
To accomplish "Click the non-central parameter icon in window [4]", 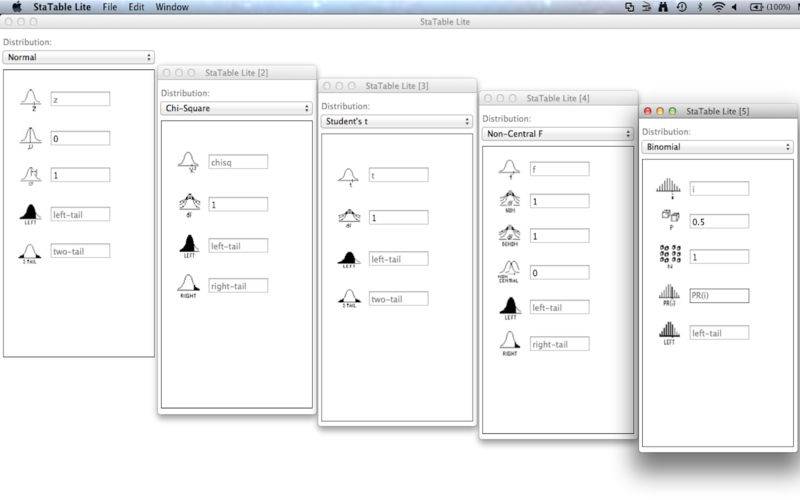I will pyautogui.click(x=509, y=271).
